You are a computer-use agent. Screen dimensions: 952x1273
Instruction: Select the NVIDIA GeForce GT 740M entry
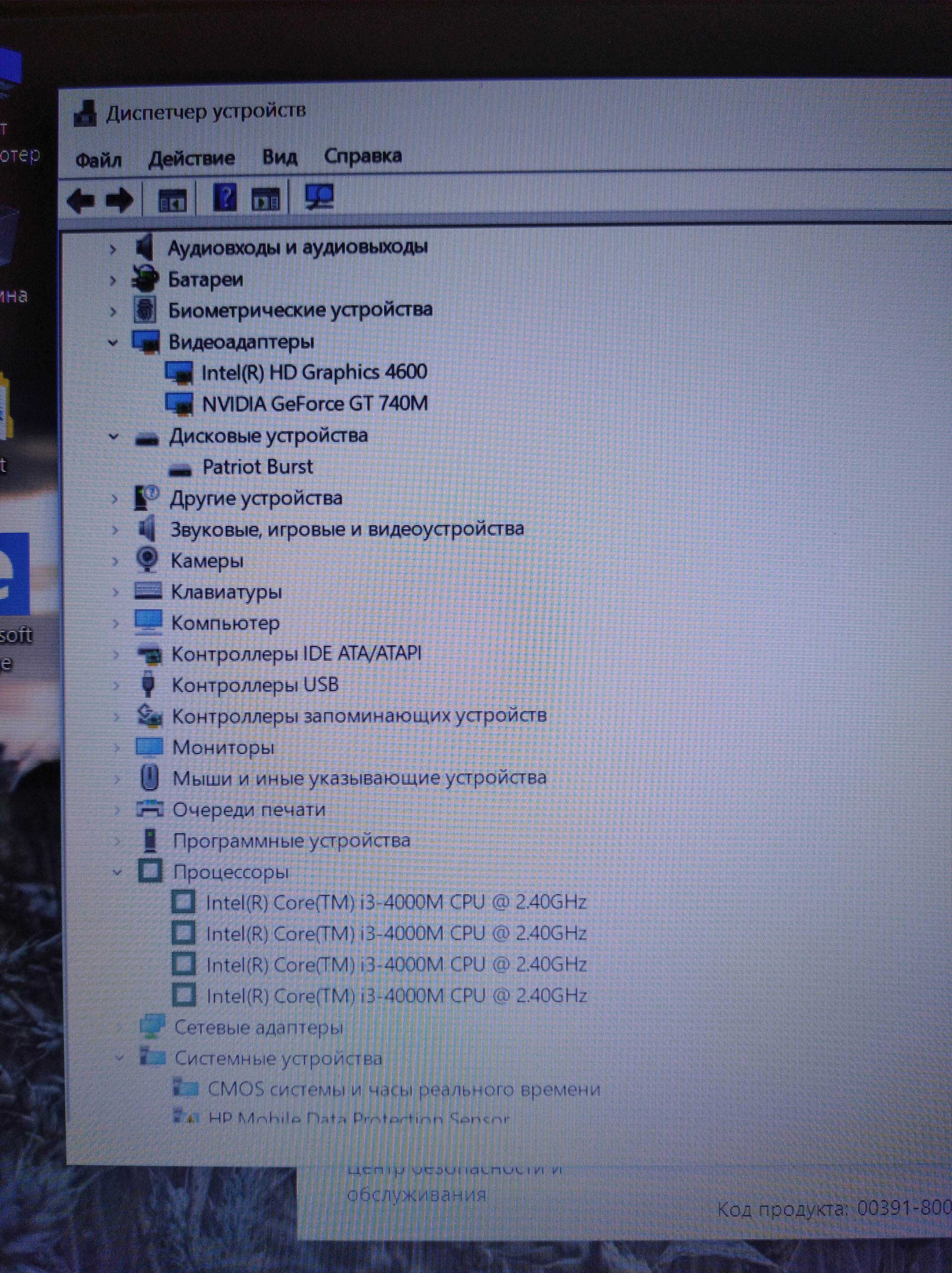(315, 403)
